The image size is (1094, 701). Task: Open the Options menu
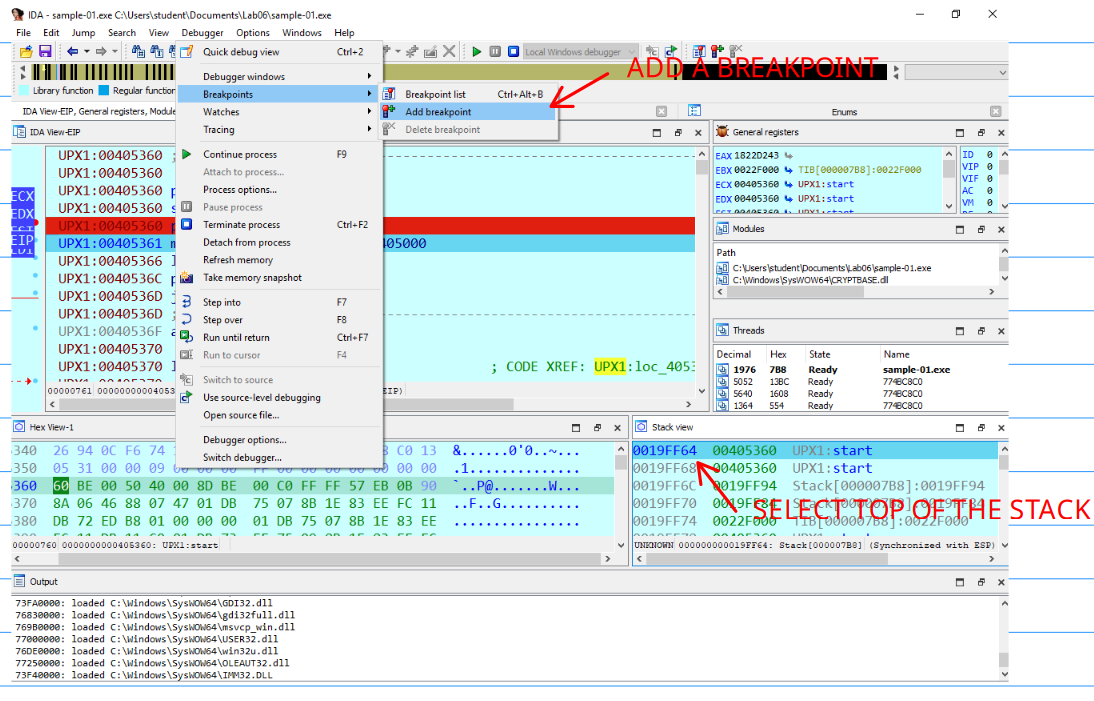tap(253, 33)
